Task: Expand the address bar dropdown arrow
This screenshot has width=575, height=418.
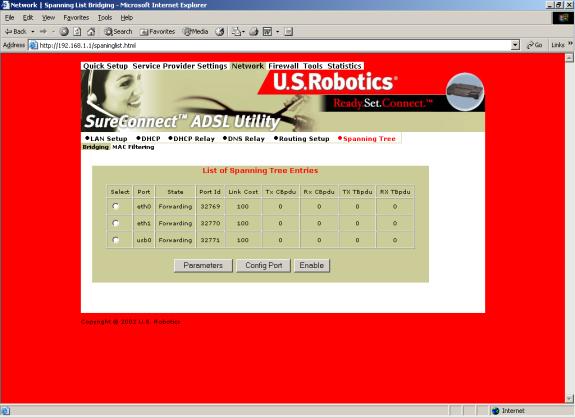Action: pos(515,45)
